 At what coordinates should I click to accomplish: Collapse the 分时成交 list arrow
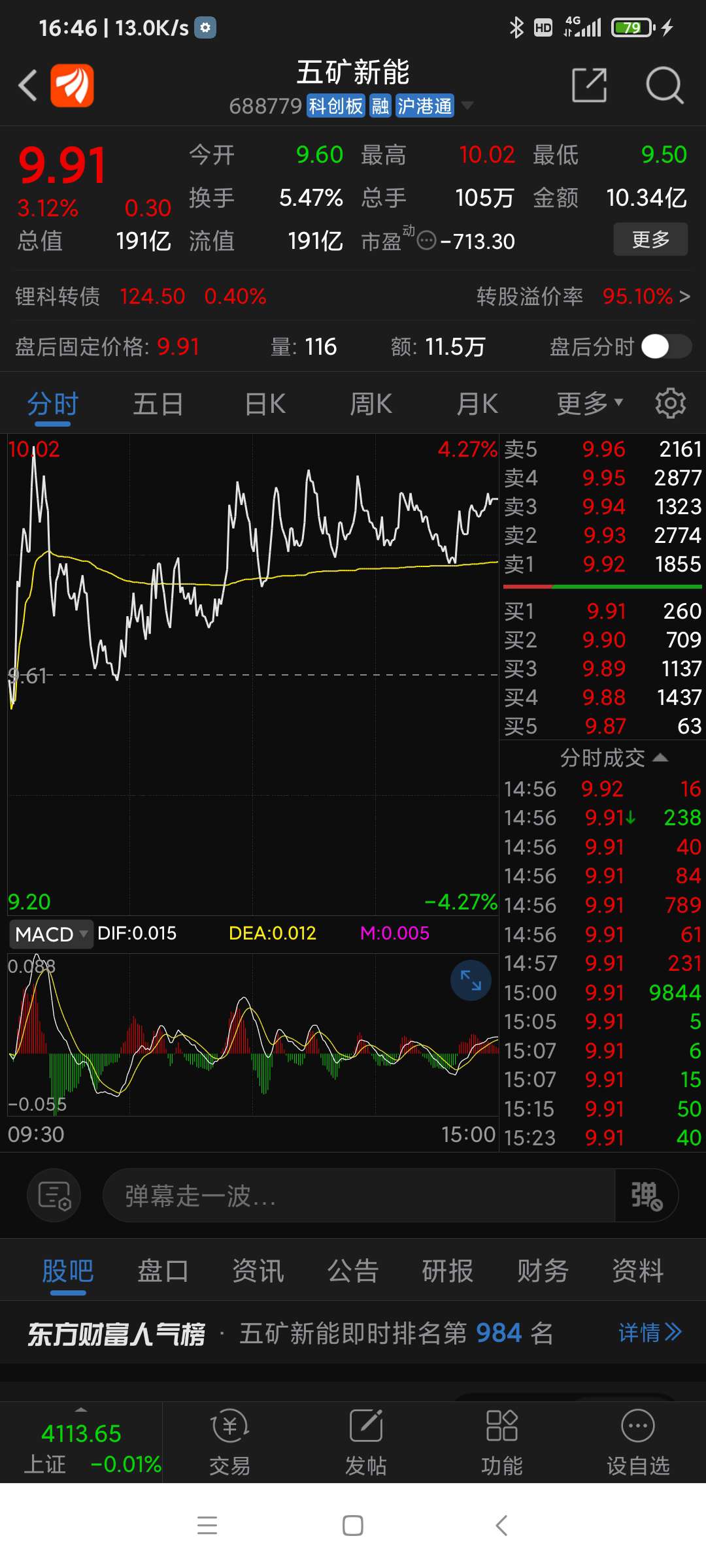coord(660,757)
